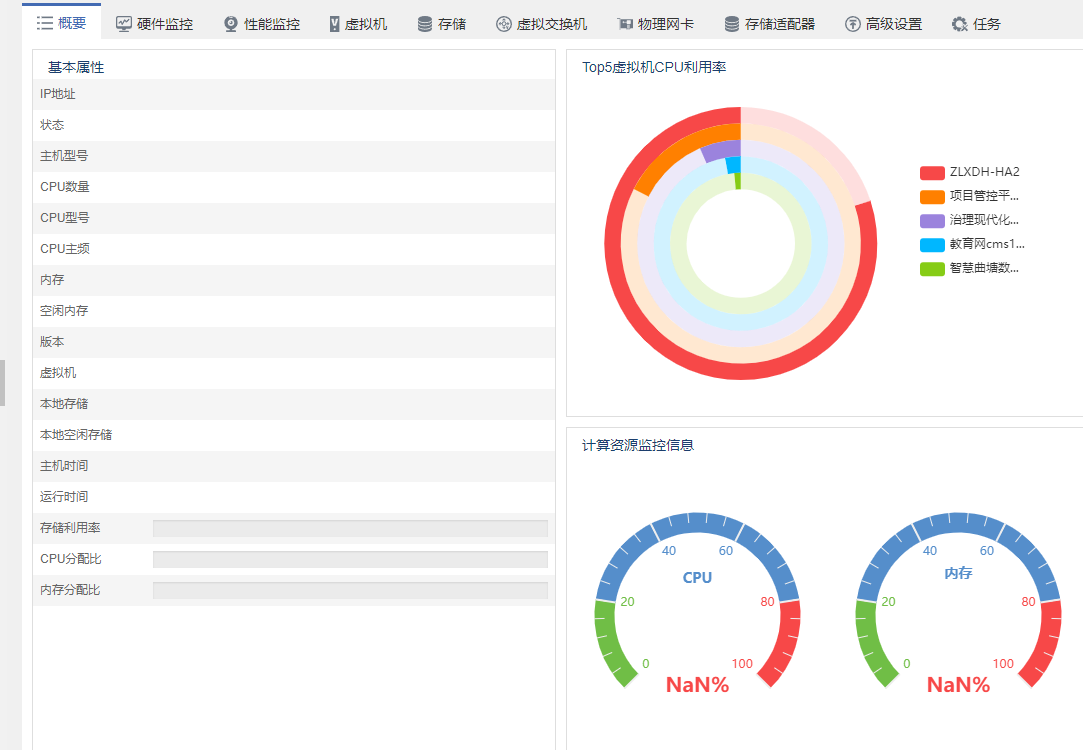The width and height of the screenshot is (1083, 750).
Task: Click the 高级设置 upload-circle icon
Action: (x=852, y=24)
